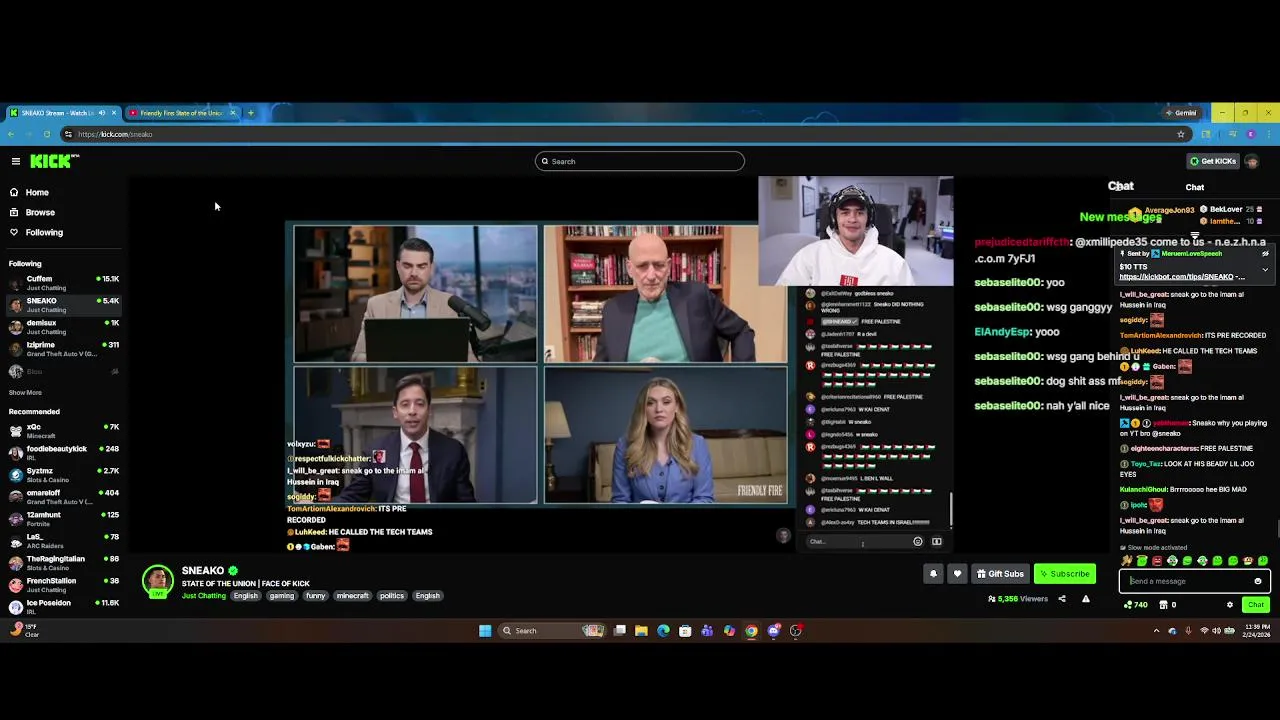Click the Kick search field
Screen dimensions: 1280x720
pos(640,161)
